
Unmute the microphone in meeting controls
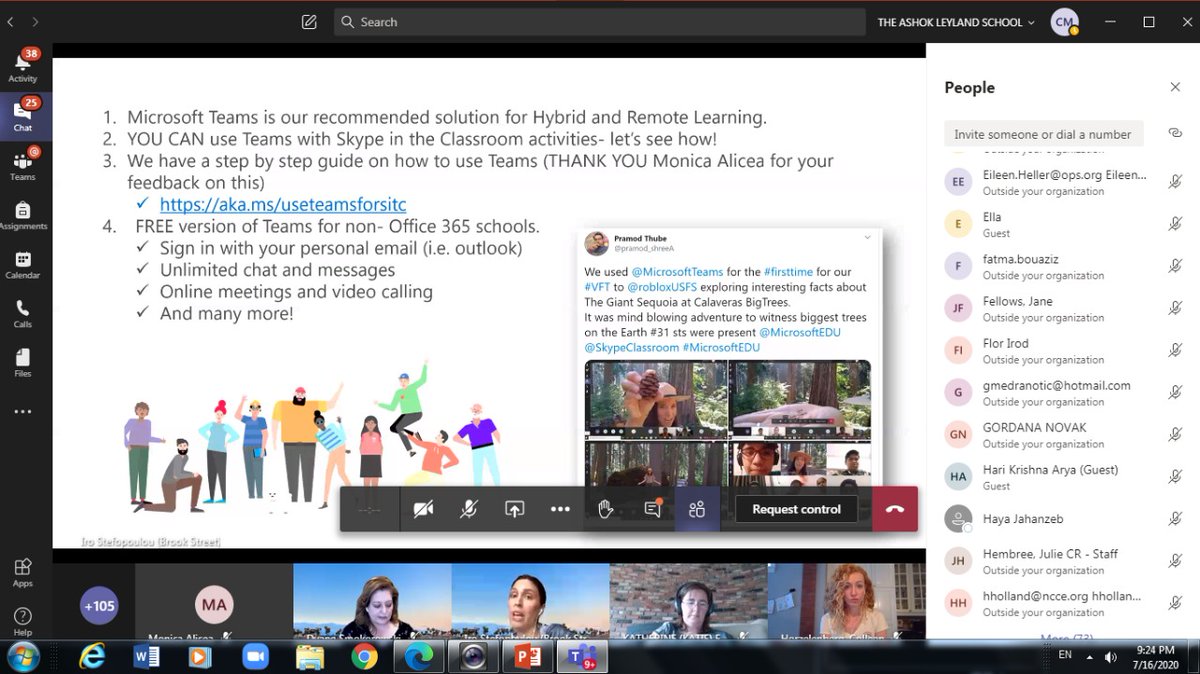pyautogui.click(x=468, y=509)
